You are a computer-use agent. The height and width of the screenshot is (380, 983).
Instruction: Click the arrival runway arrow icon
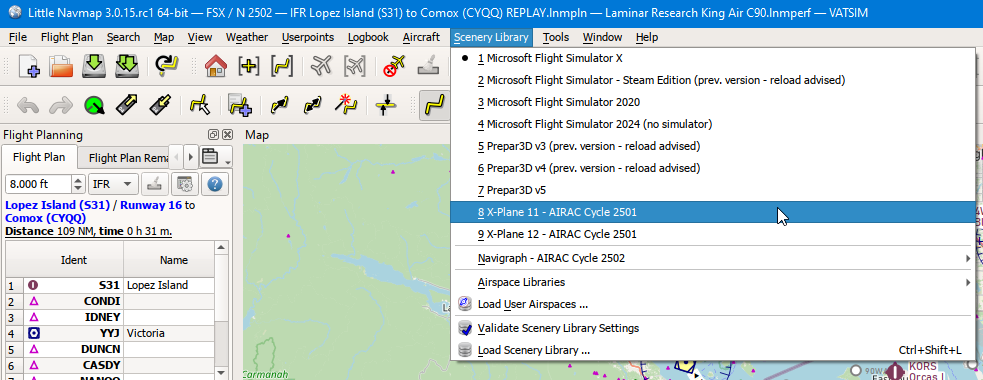(x=159, y=104)
